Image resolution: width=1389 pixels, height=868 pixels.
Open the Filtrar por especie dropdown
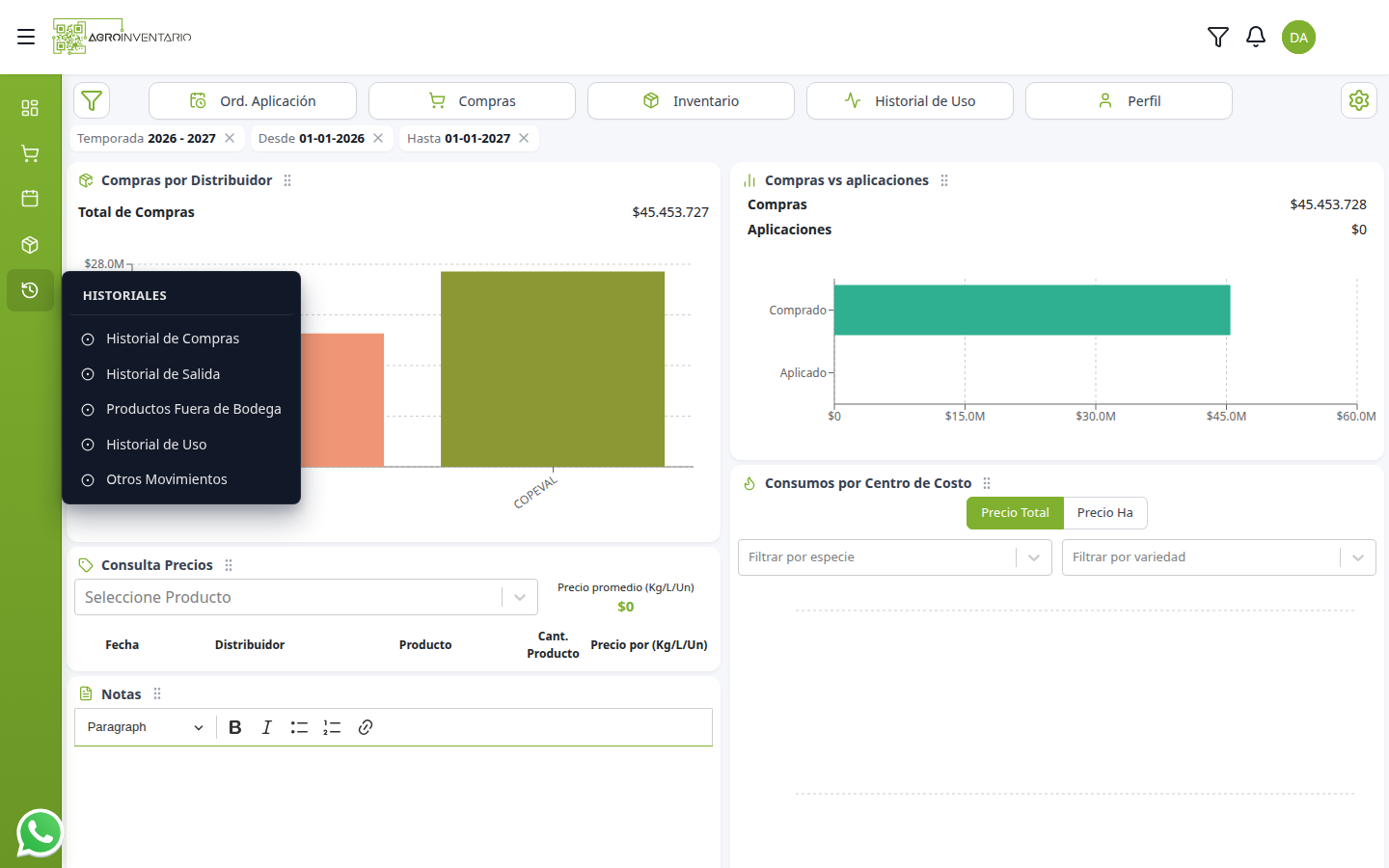point(894,557)
